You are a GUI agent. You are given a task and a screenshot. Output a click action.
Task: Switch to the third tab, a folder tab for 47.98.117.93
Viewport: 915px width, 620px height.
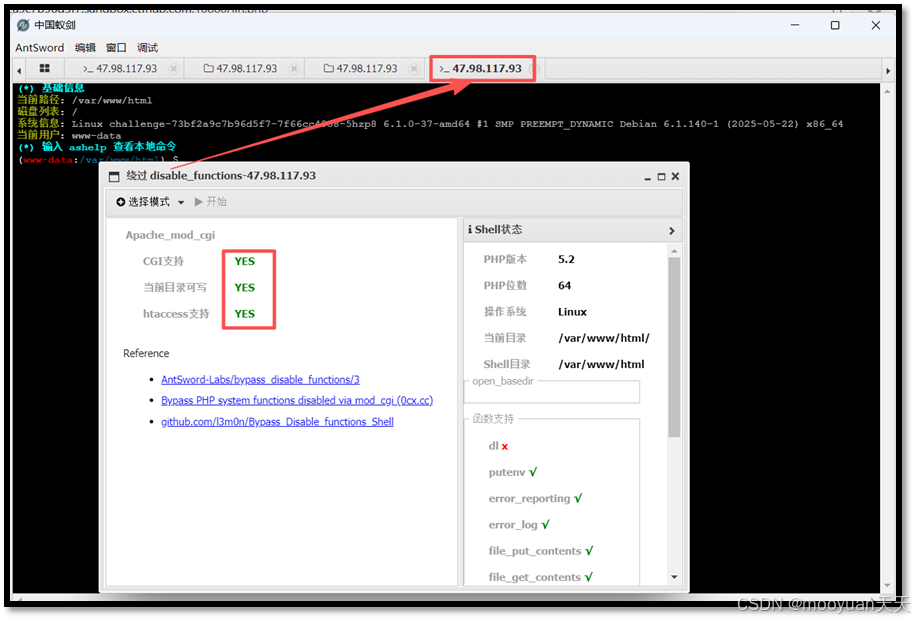361,69
